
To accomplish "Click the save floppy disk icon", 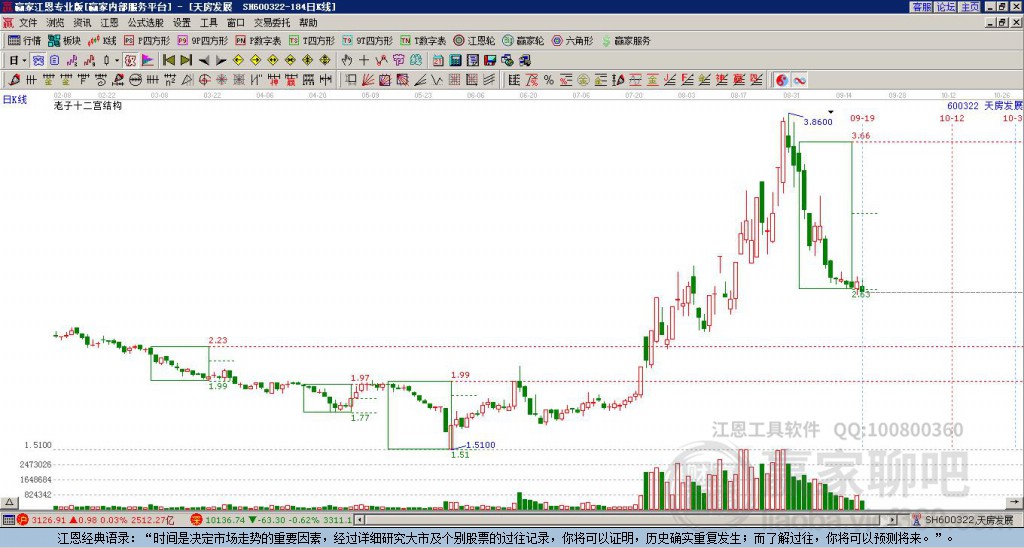I will (x=490, y=60).
